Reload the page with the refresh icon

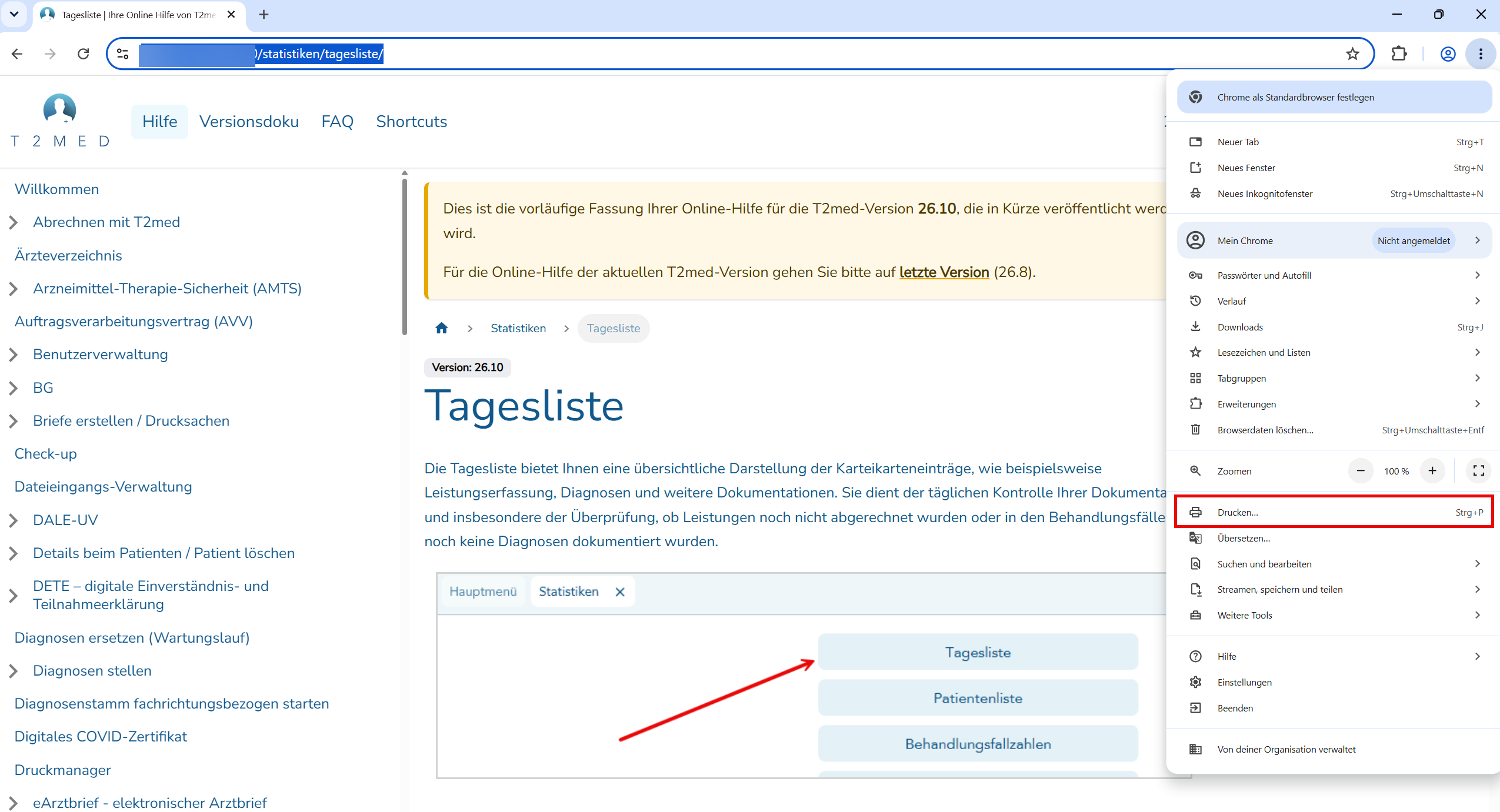(x=84, y=54)
